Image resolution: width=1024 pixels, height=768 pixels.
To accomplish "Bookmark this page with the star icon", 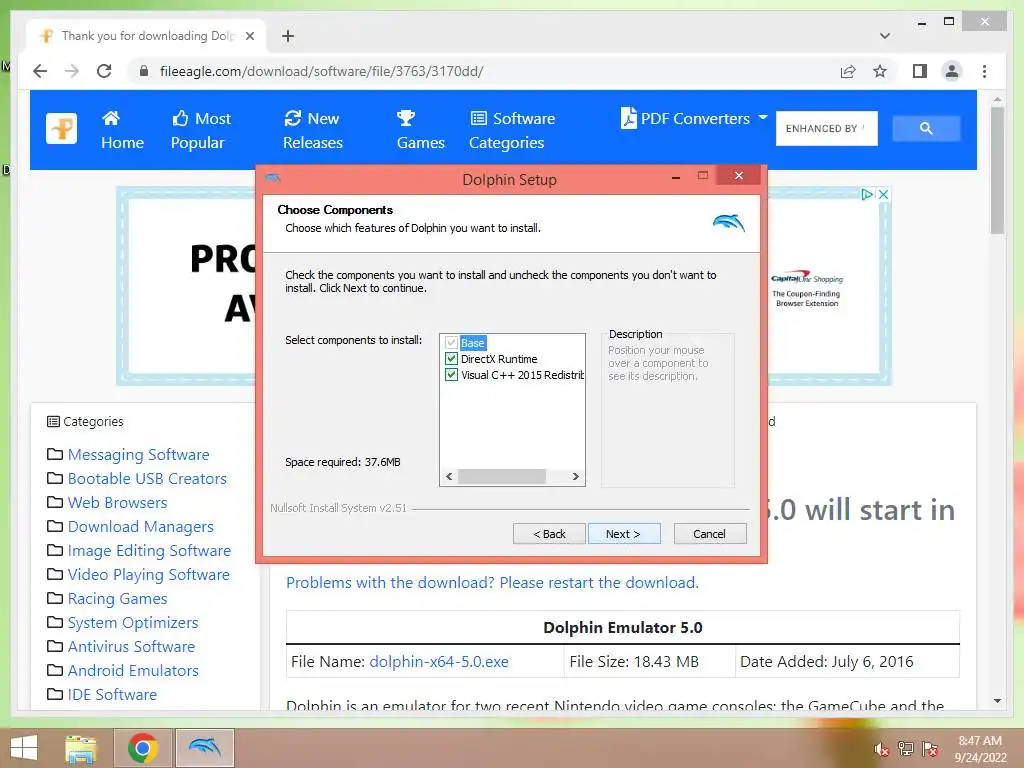I will 880,71.
